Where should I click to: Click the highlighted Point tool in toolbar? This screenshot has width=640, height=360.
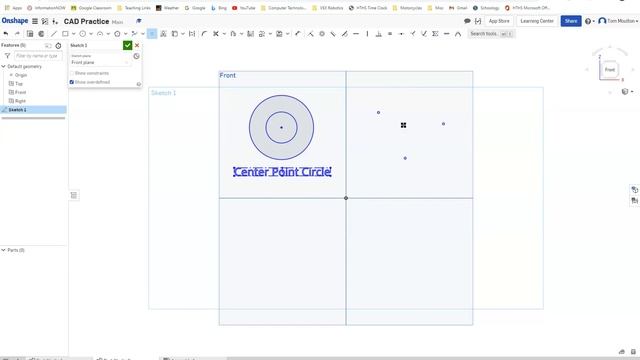[x=152, y=34]
